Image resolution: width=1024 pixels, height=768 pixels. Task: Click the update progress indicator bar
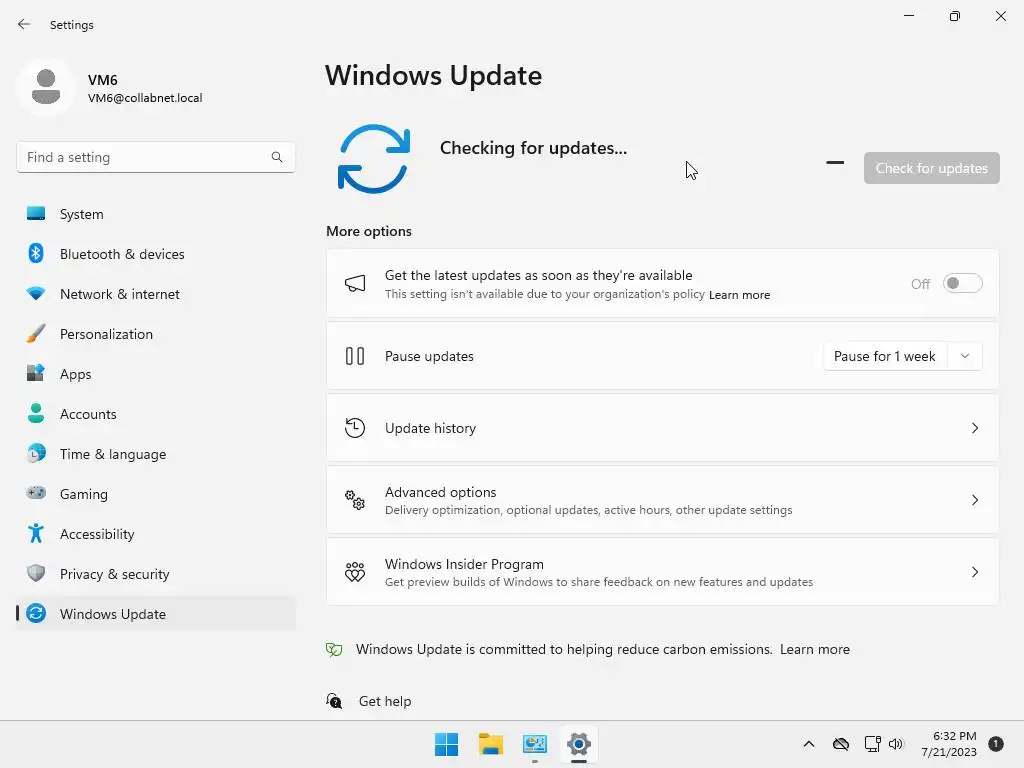835,162
